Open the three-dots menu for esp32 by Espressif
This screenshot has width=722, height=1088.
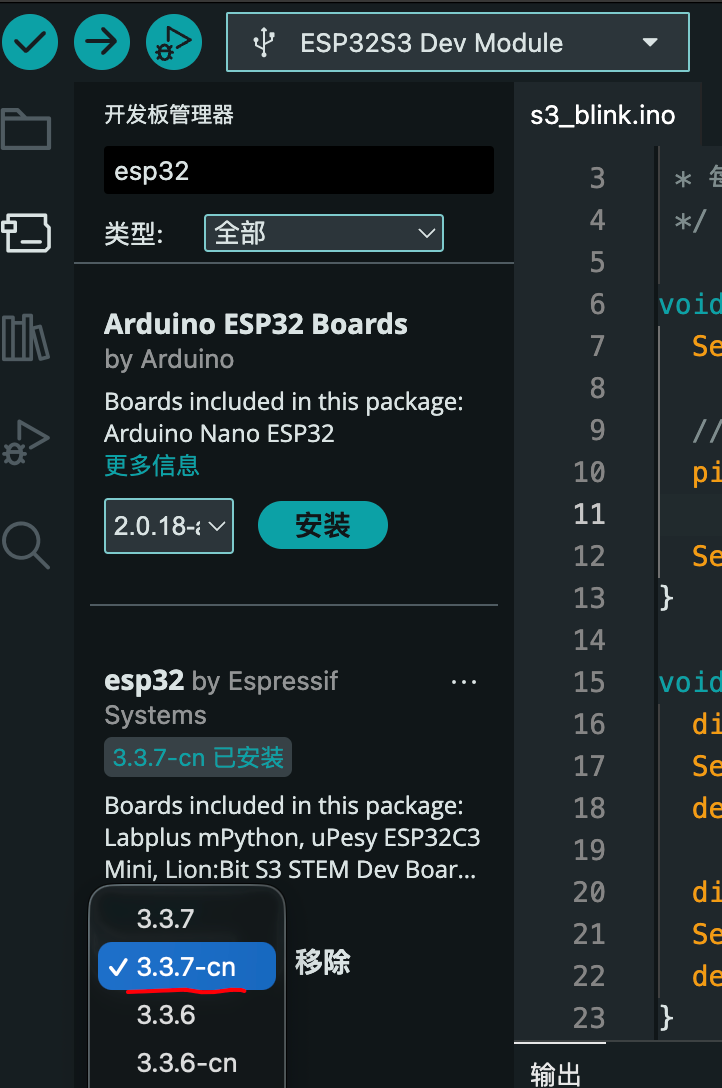463,682
